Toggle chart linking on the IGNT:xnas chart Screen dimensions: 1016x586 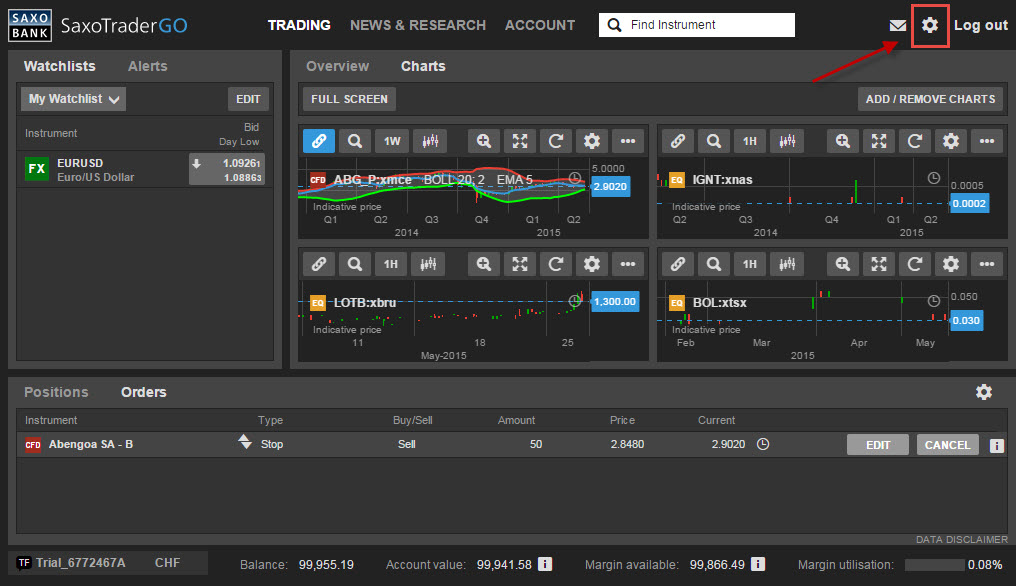[x=677, y=141]
